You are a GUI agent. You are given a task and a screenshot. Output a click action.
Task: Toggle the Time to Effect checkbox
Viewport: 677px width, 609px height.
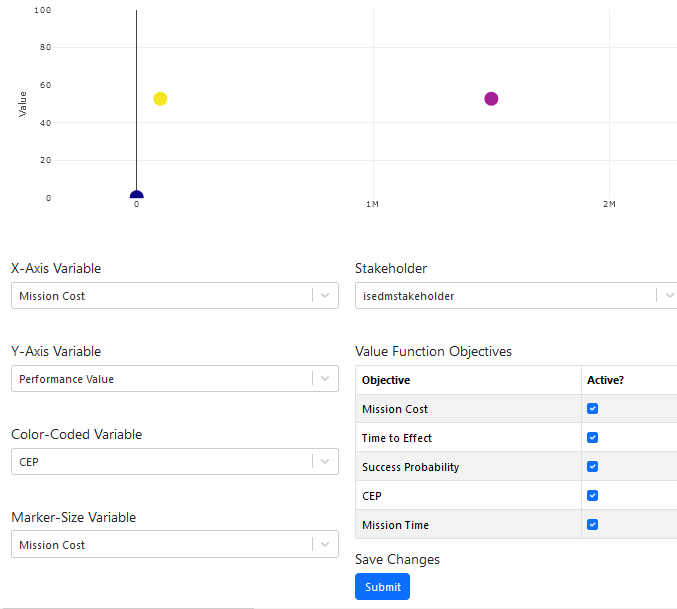point(592,438)
